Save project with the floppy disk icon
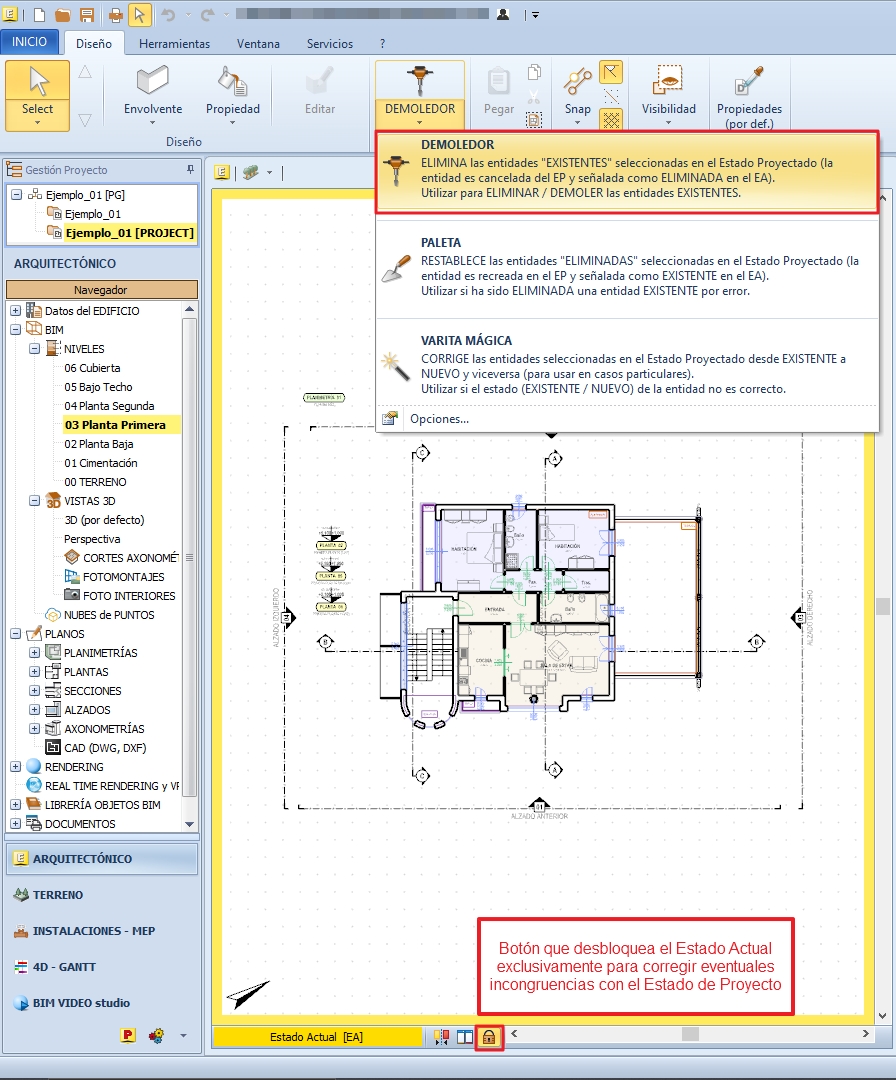The image size is (896, 1080). coord(86,14)
